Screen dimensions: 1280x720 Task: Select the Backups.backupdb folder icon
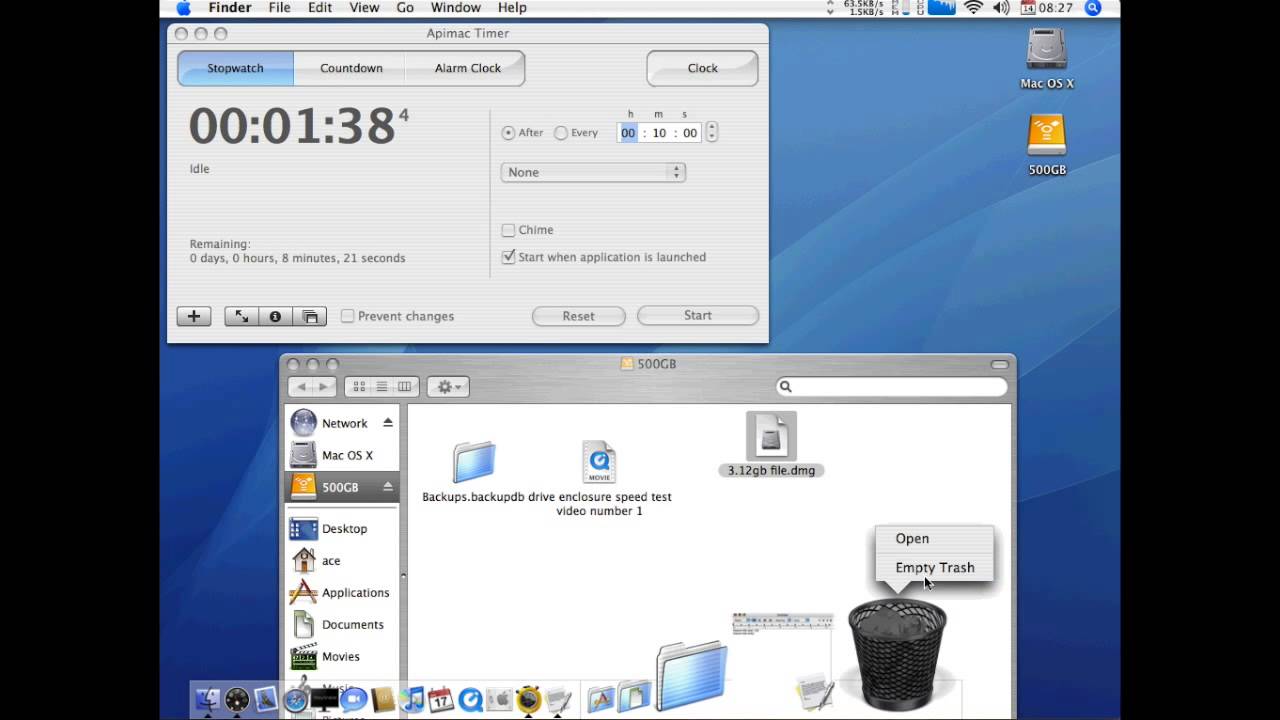pos(474,463)
